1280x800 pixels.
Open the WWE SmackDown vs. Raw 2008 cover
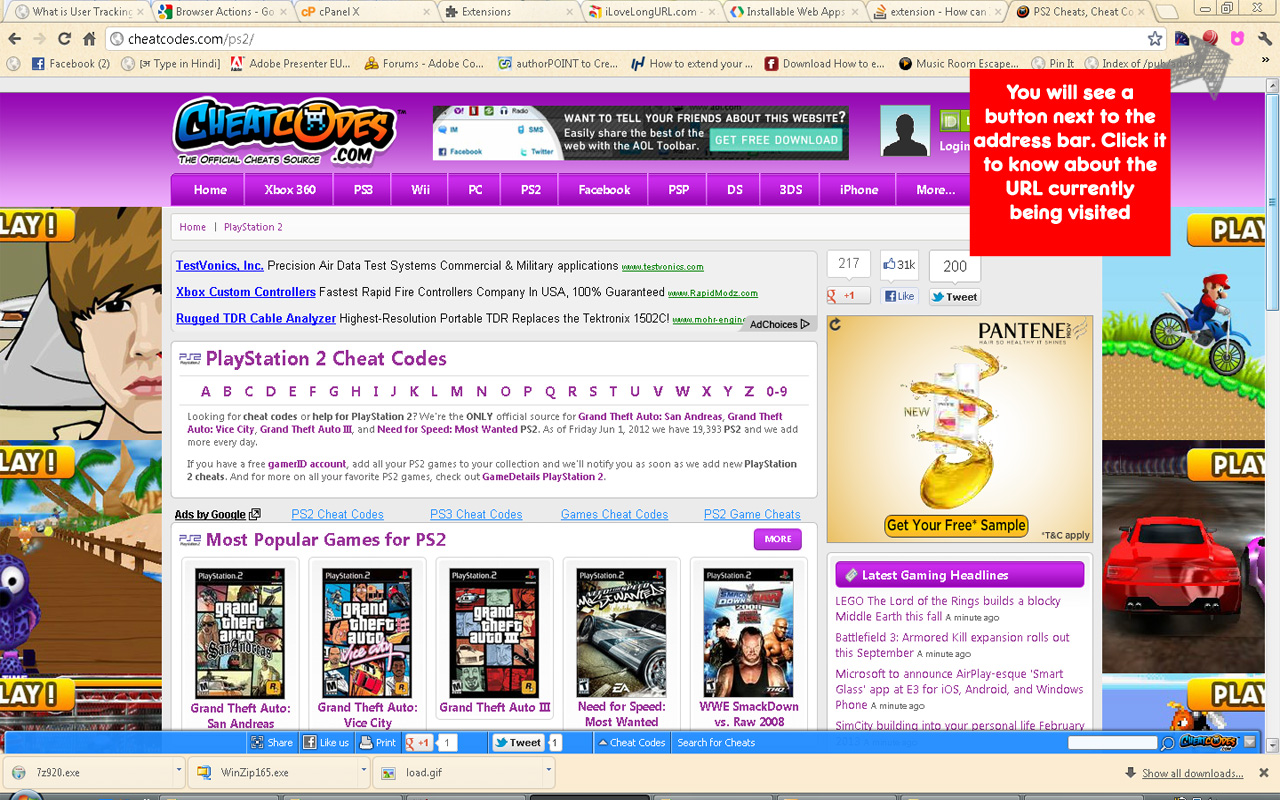tap(749, 634)
